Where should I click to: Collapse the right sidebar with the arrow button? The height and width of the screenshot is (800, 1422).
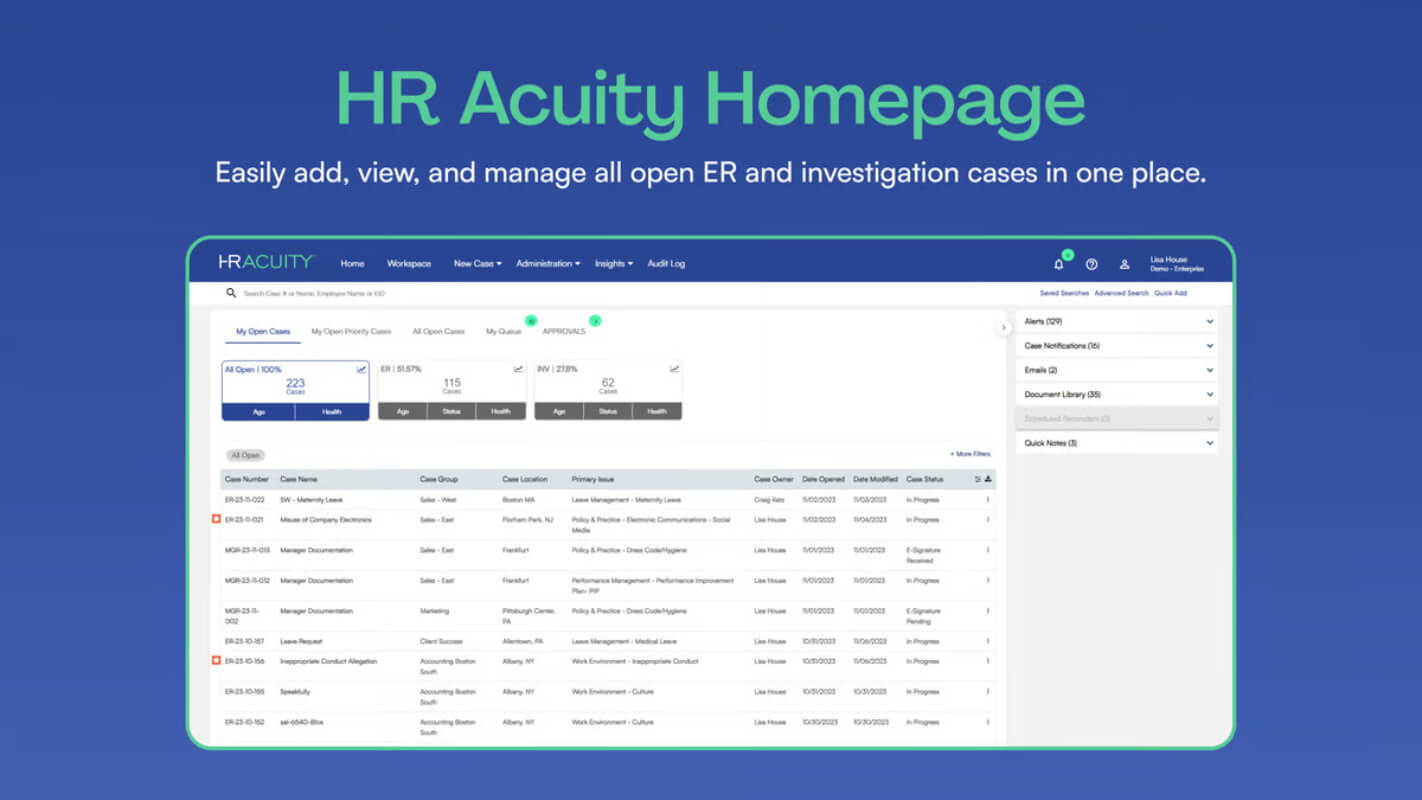pyautogui.click(x=1004, y=327)
